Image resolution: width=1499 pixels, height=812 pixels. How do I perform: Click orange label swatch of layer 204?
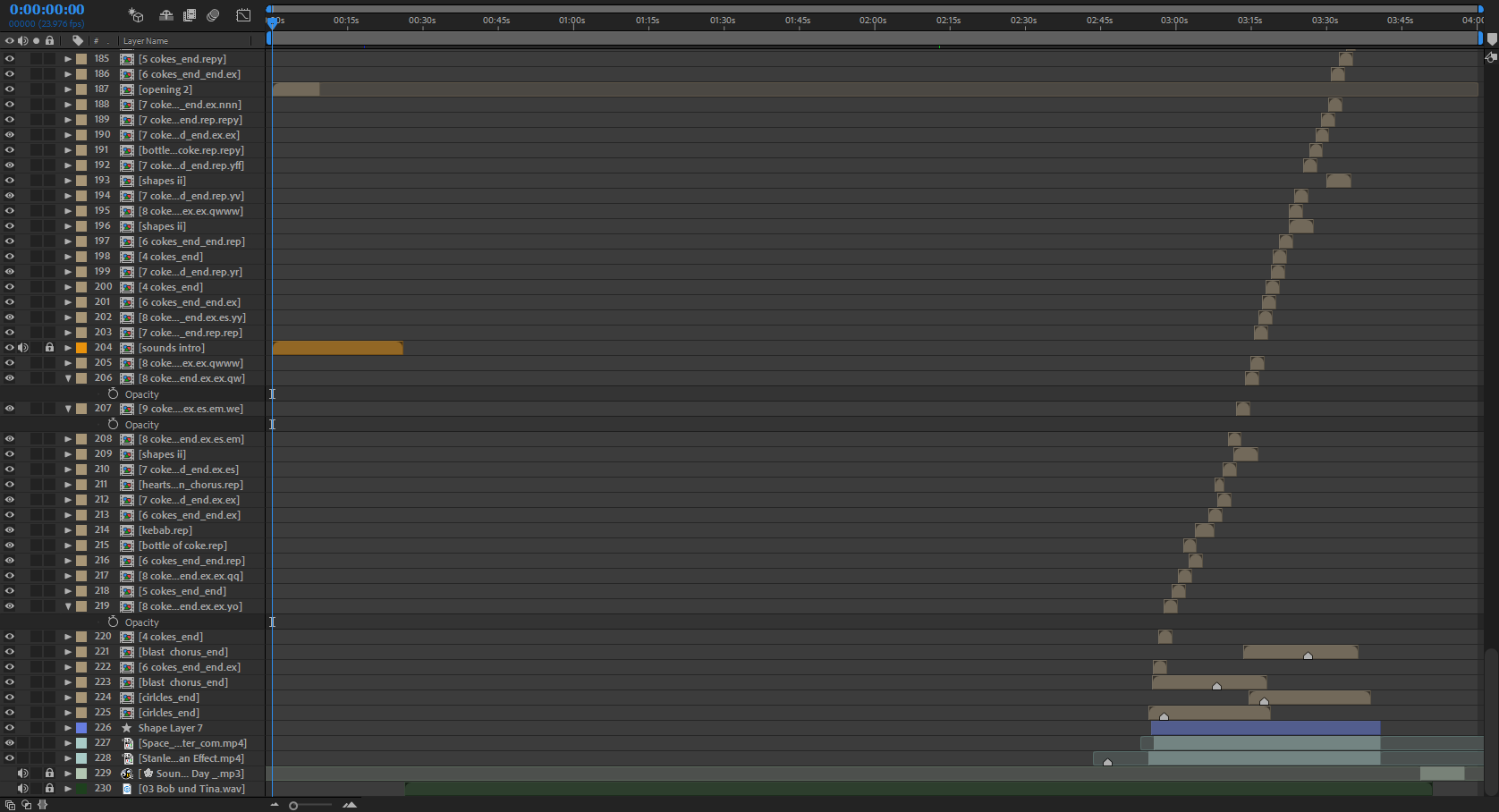[x=81, y=348]
